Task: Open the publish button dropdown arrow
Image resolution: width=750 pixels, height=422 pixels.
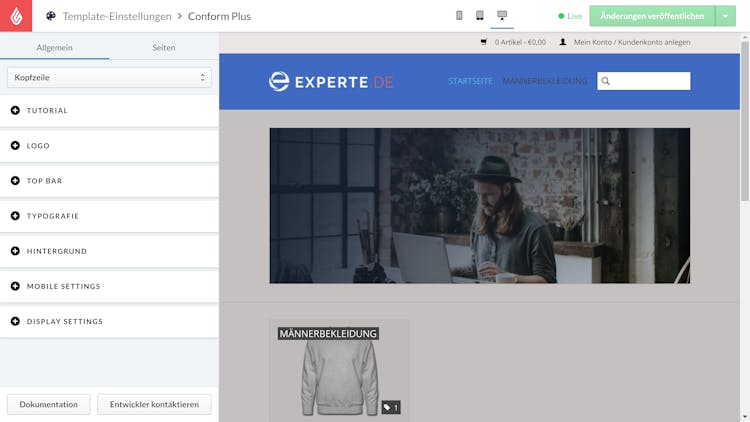Action: tap(725, 16)
